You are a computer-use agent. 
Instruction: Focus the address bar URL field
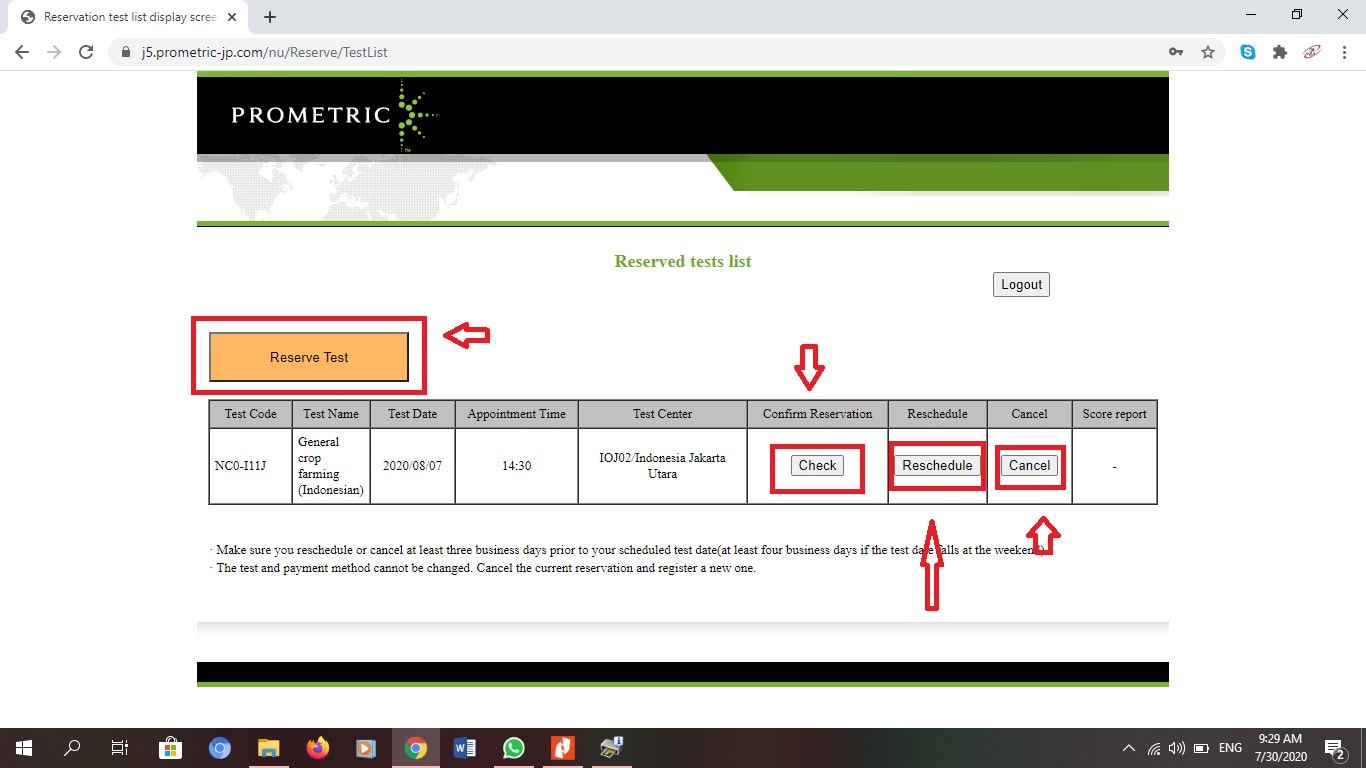coord(640,52)
